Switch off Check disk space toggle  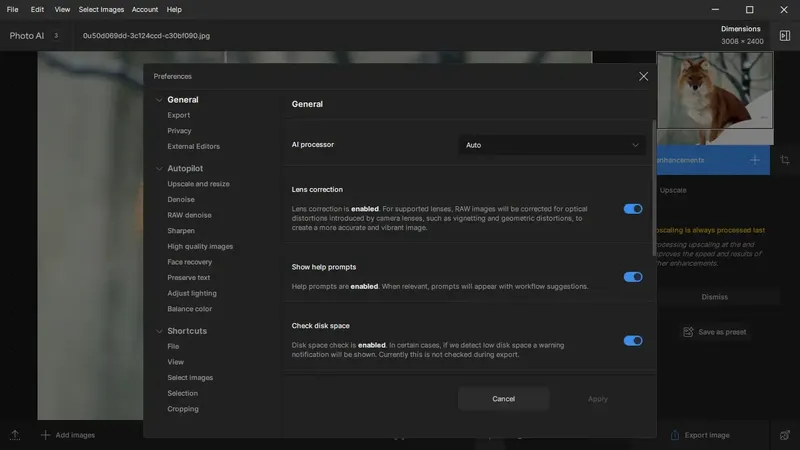pos(633,341)
